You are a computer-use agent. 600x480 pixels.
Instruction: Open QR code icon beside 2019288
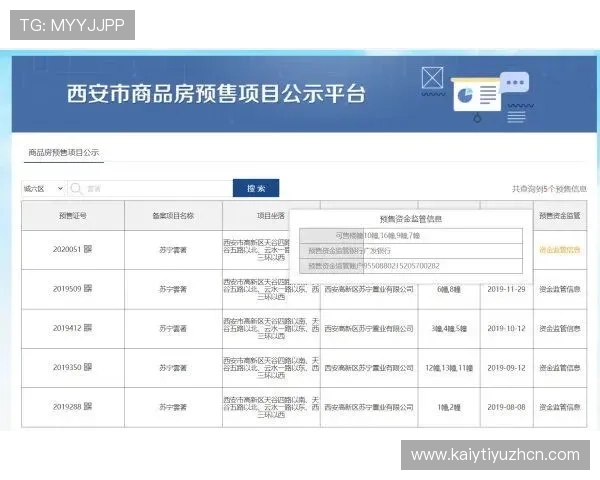pyautogui.click(x=88, y=407)
